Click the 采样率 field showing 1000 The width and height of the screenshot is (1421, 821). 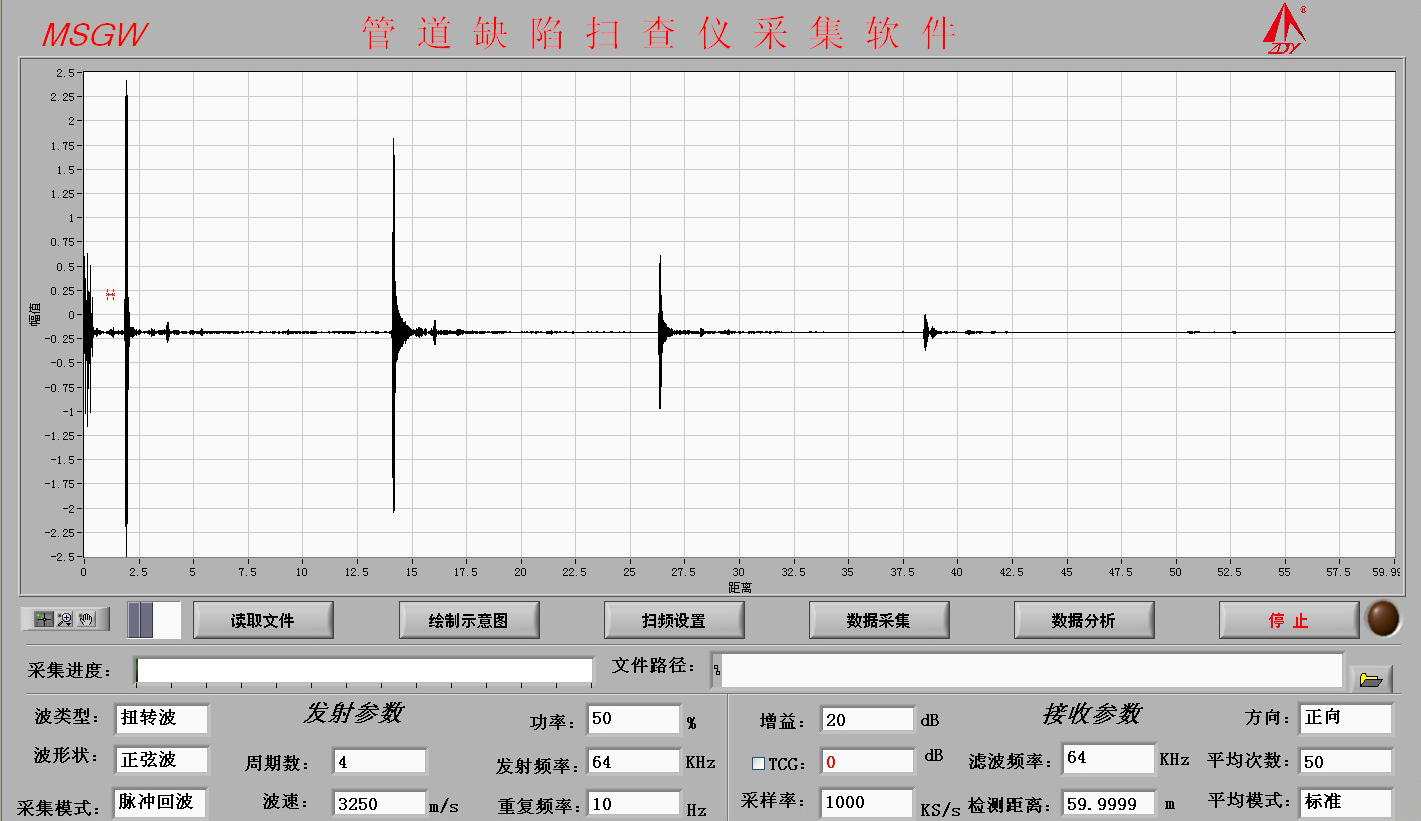point(868,802)
